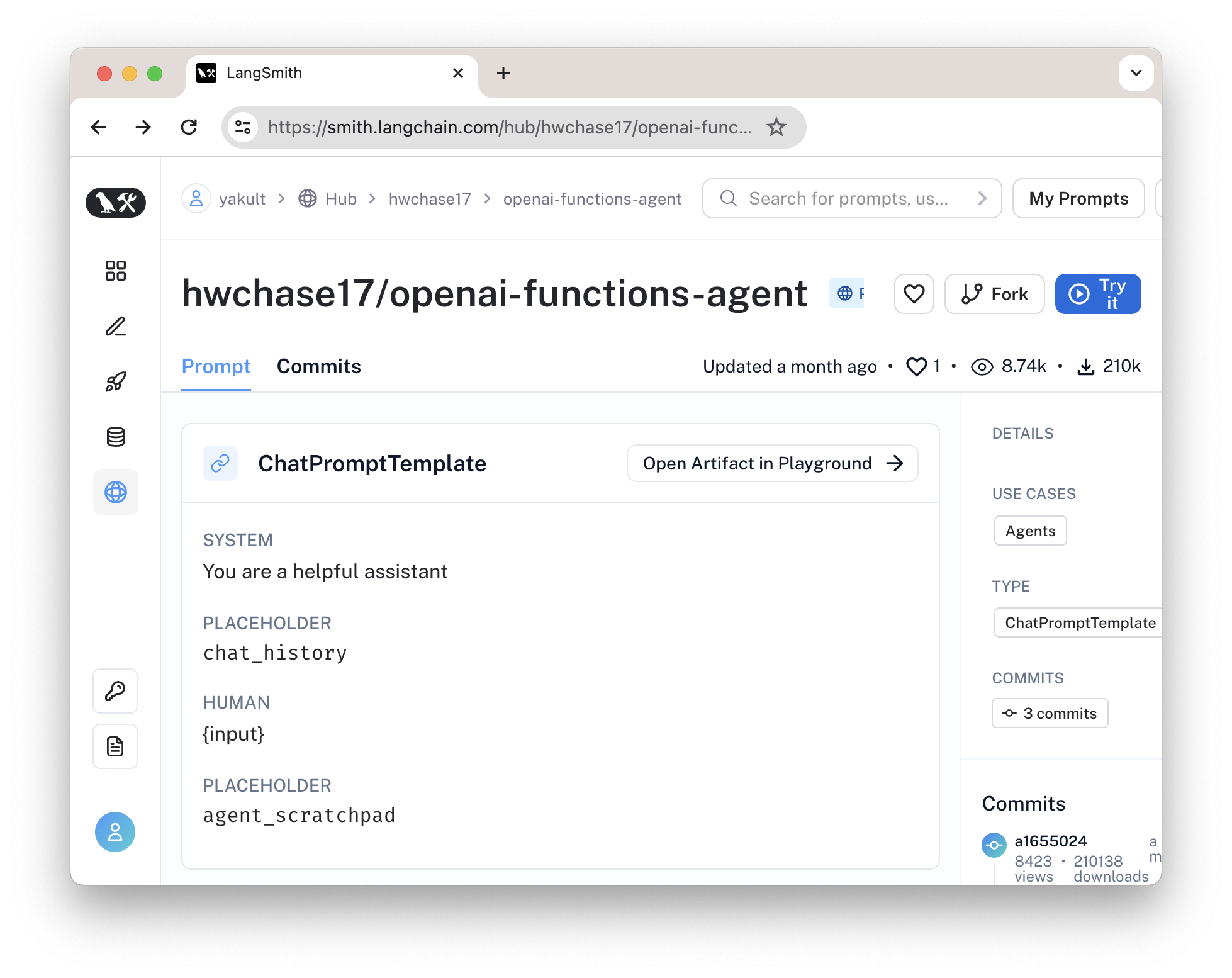The image size is (1232, 978).
Task: Open the site information icon in the address bar
Action: [243, 127]
